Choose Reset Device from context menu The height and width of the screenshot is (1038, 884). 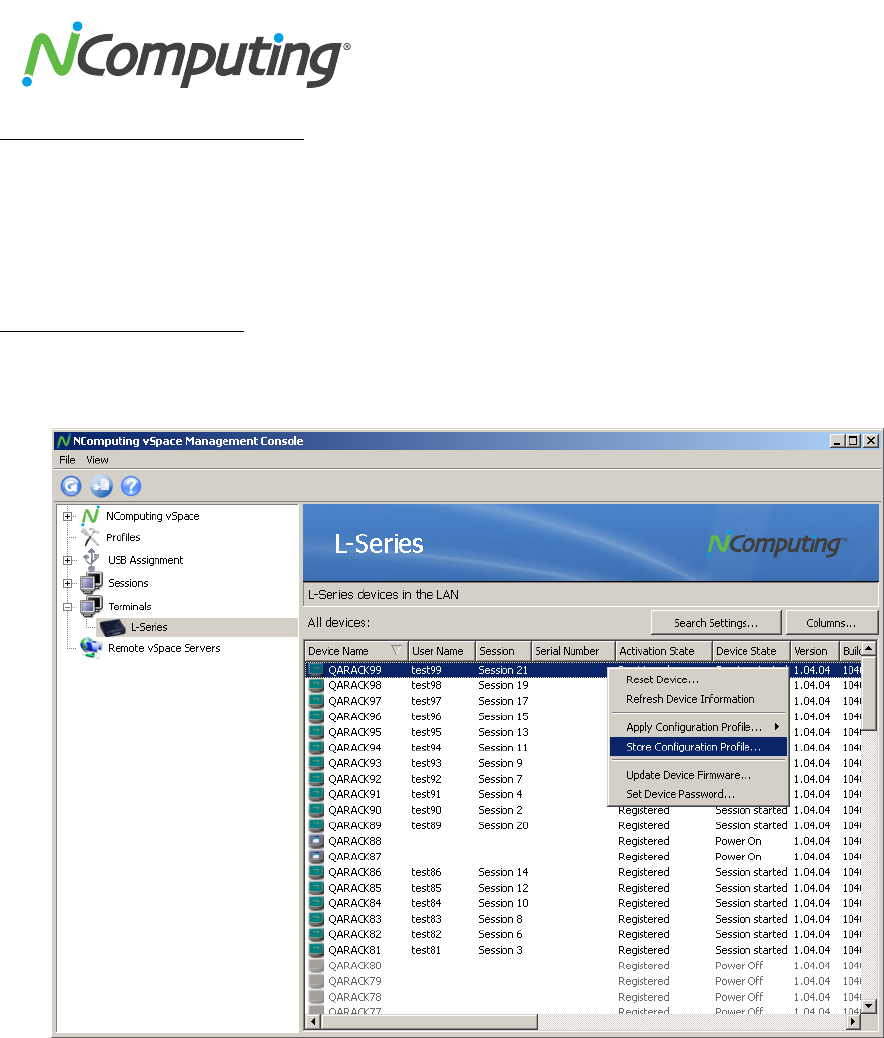coord(698,679)
